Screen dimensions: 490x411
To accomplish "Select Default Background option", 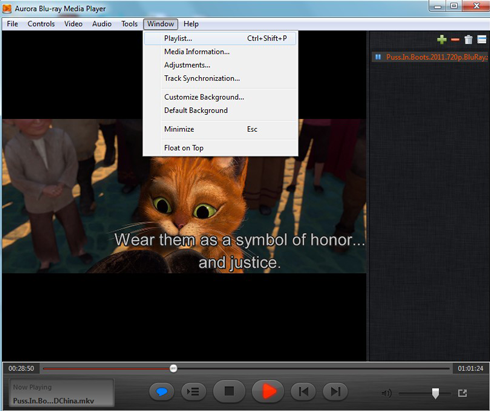I will (x=220, y=110).
